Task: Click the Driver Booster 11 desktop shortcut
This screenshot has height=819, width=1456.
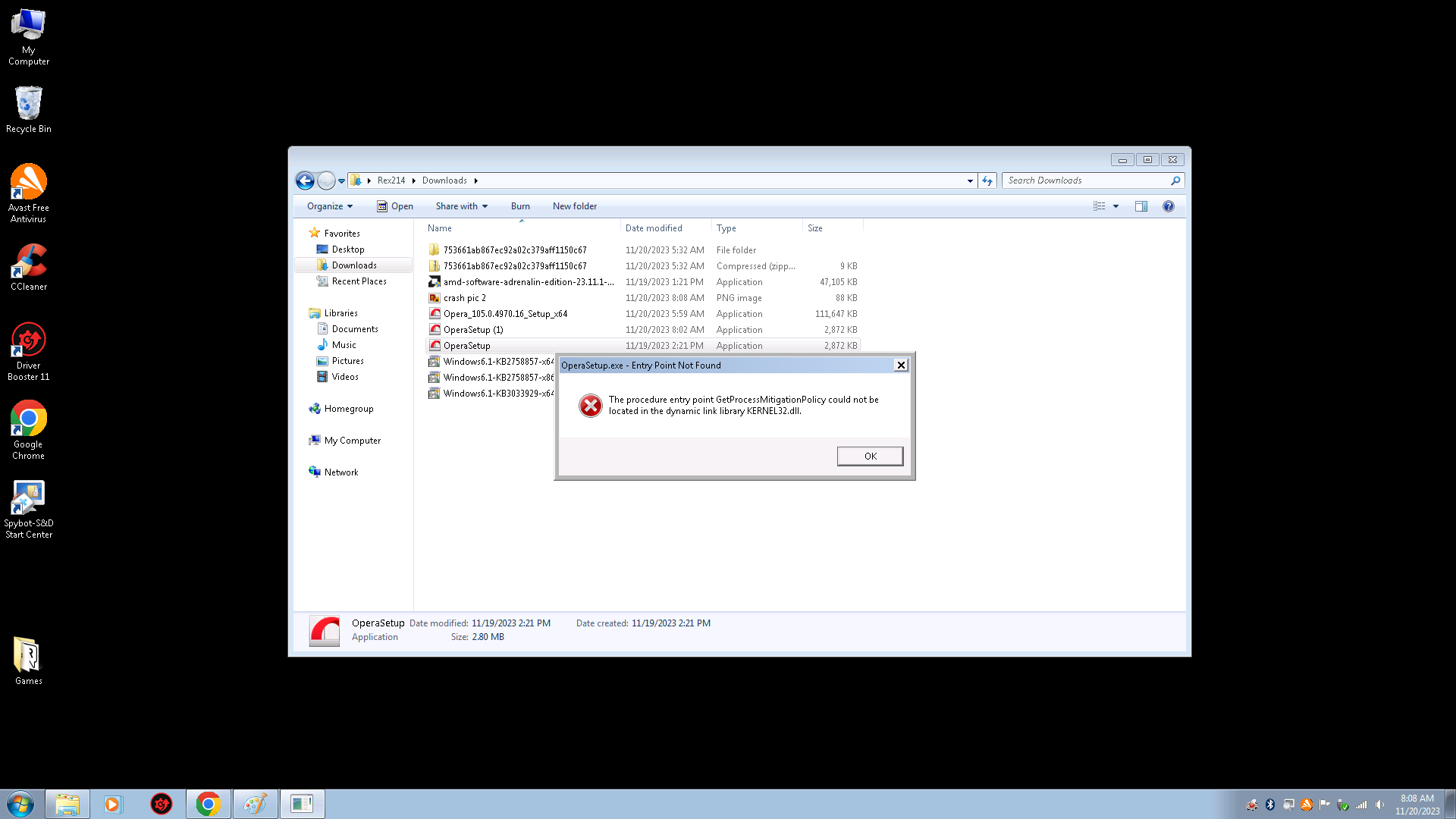Action: [x=29, y=352]
